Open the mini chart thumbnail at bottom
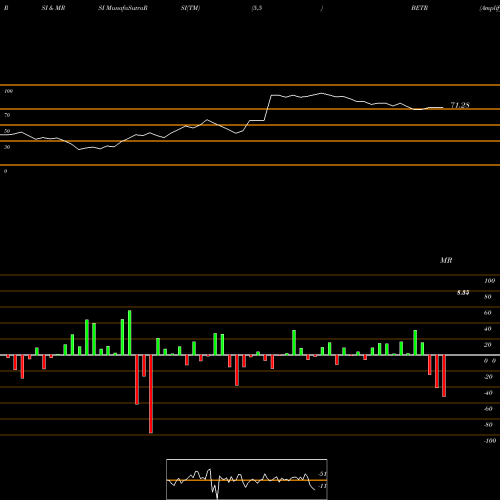This screenshot has width=500, height=500. [x=247, y=479]
